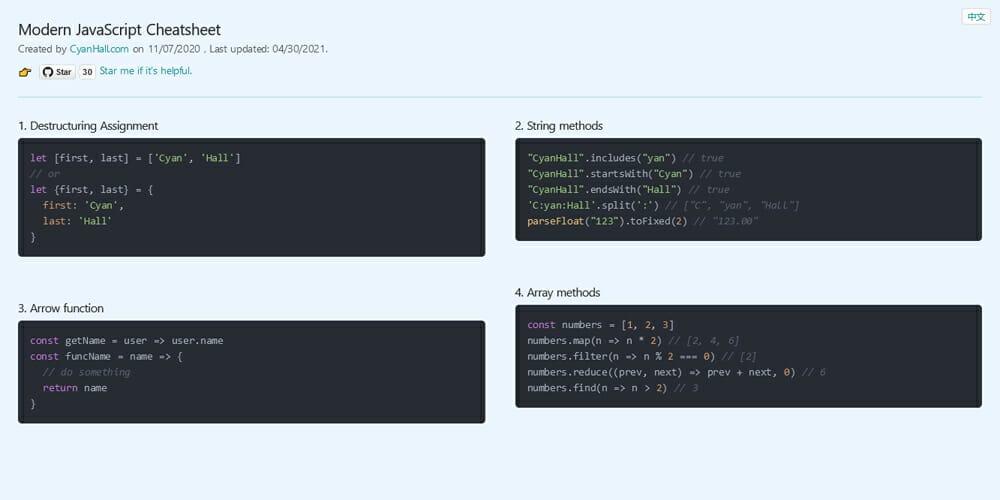Click the line let [first, last] = ['Cyan', 'Hall']
Image resolution: width=1000 pixels, height=500 pixels.
(x=135, y=158)
